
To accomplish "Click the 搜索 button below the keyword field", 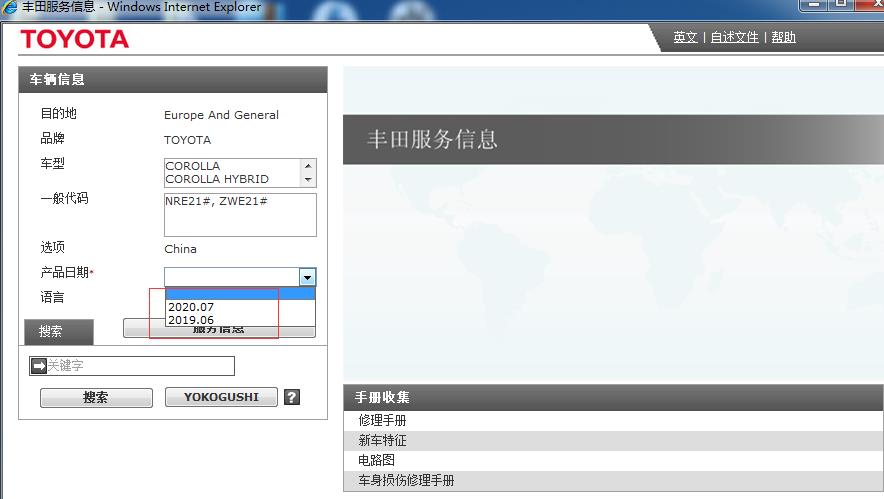I will pyautogui.click(x=96, y=398).
